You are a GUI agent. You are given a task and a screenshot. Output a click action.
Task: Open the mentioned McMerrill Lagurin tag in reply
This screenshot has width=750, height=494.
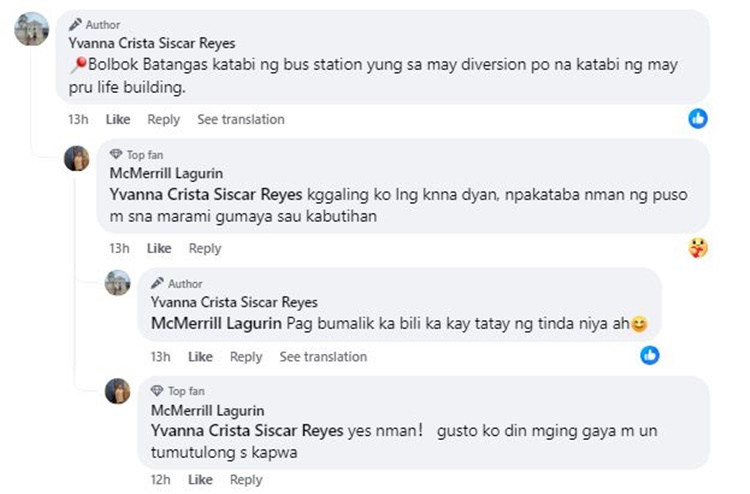click(x=216, y=324)
